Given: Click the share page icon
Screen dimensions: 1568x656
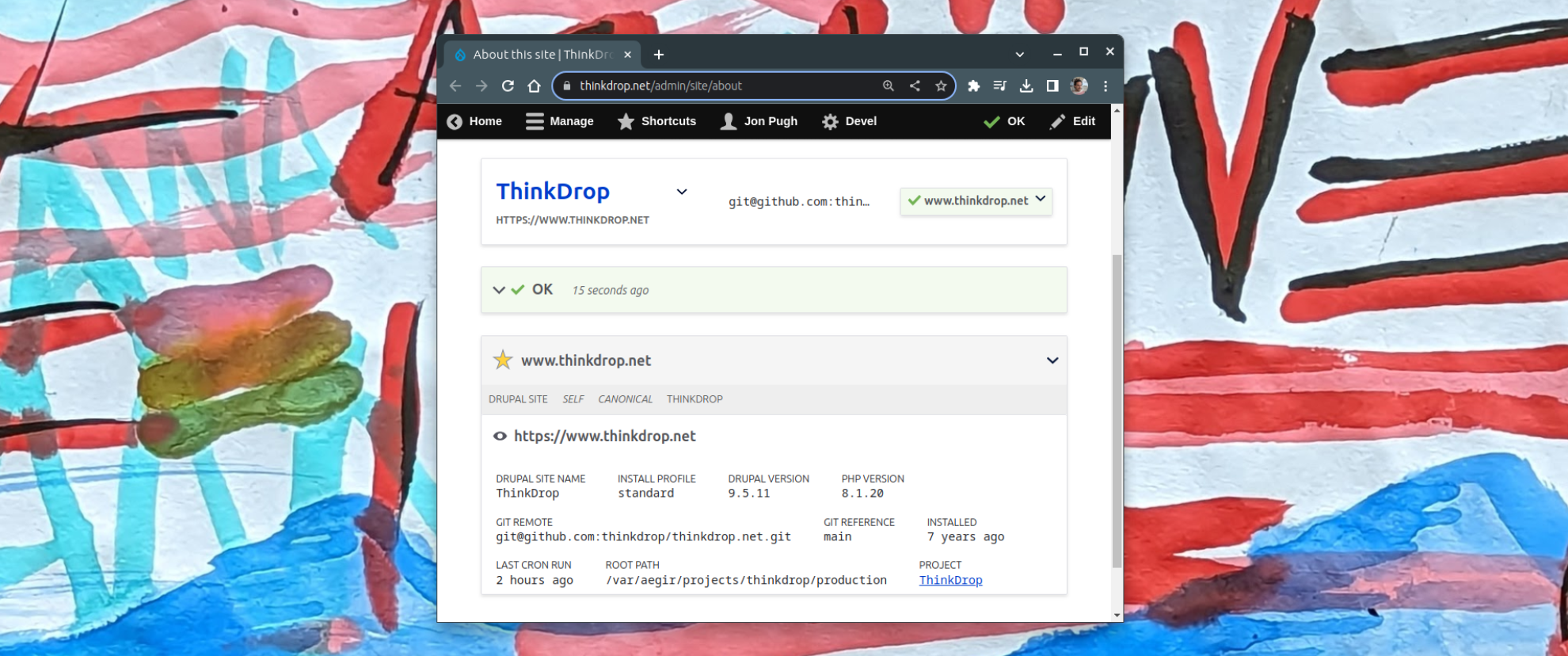Looking at the screenshot, I should click(915, 86).
